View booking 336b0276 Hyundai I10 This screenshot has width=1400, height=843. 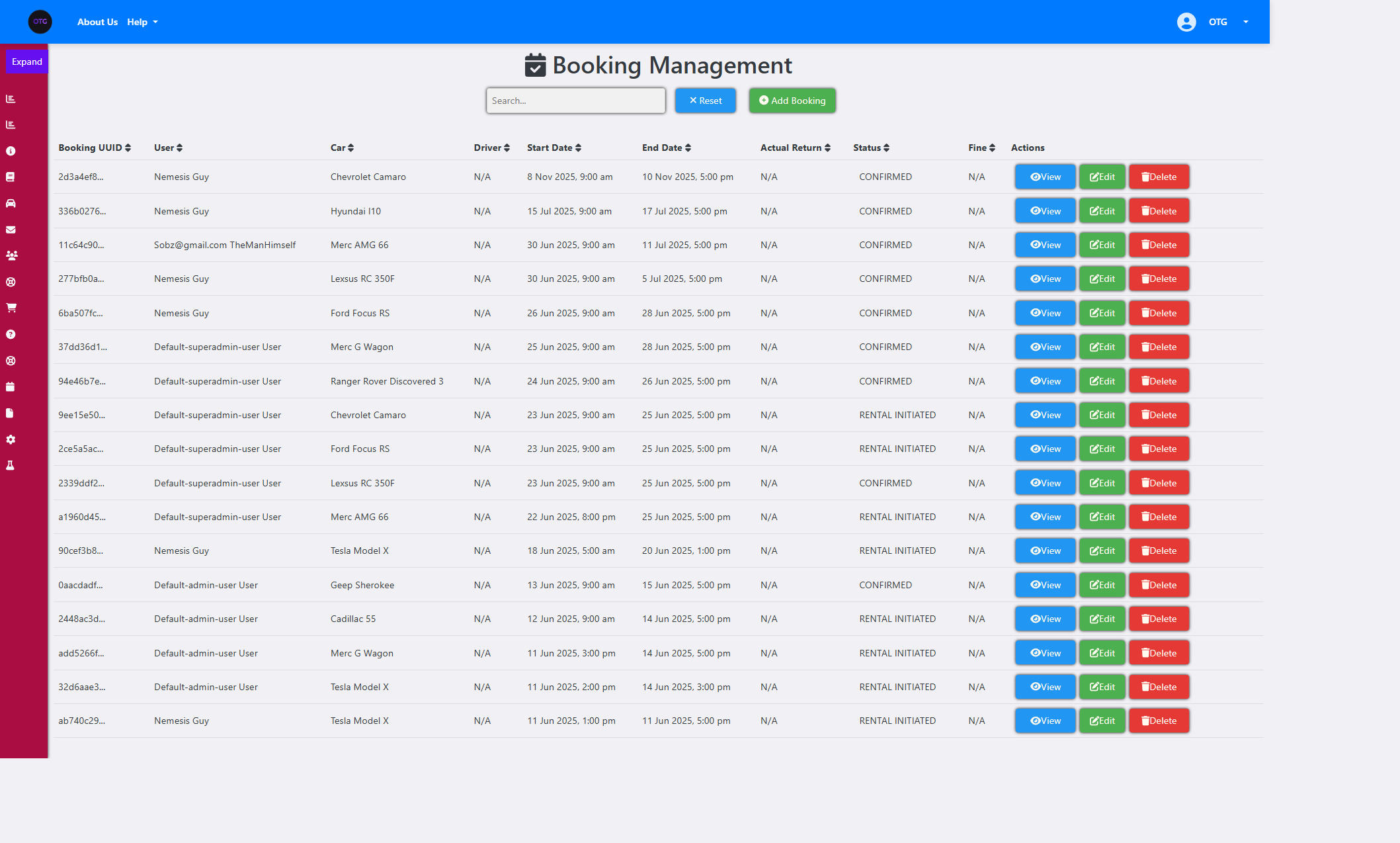coord(1046,211)
